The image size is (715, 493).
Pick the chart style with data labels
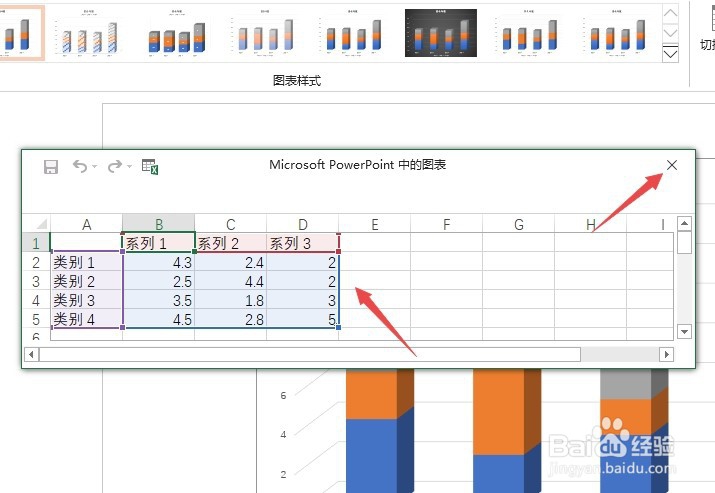[x=177, y=33]
